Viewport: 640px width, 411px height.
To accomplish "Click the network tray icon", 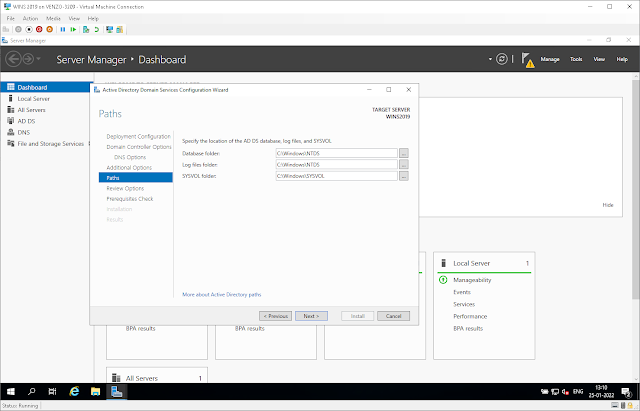I will [x=555, y=392].
